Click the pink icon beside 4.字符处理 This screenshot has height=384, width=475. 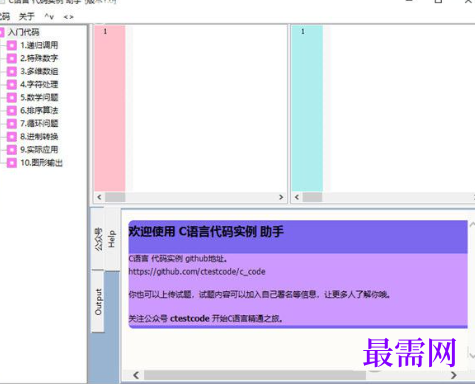[12, 84]
